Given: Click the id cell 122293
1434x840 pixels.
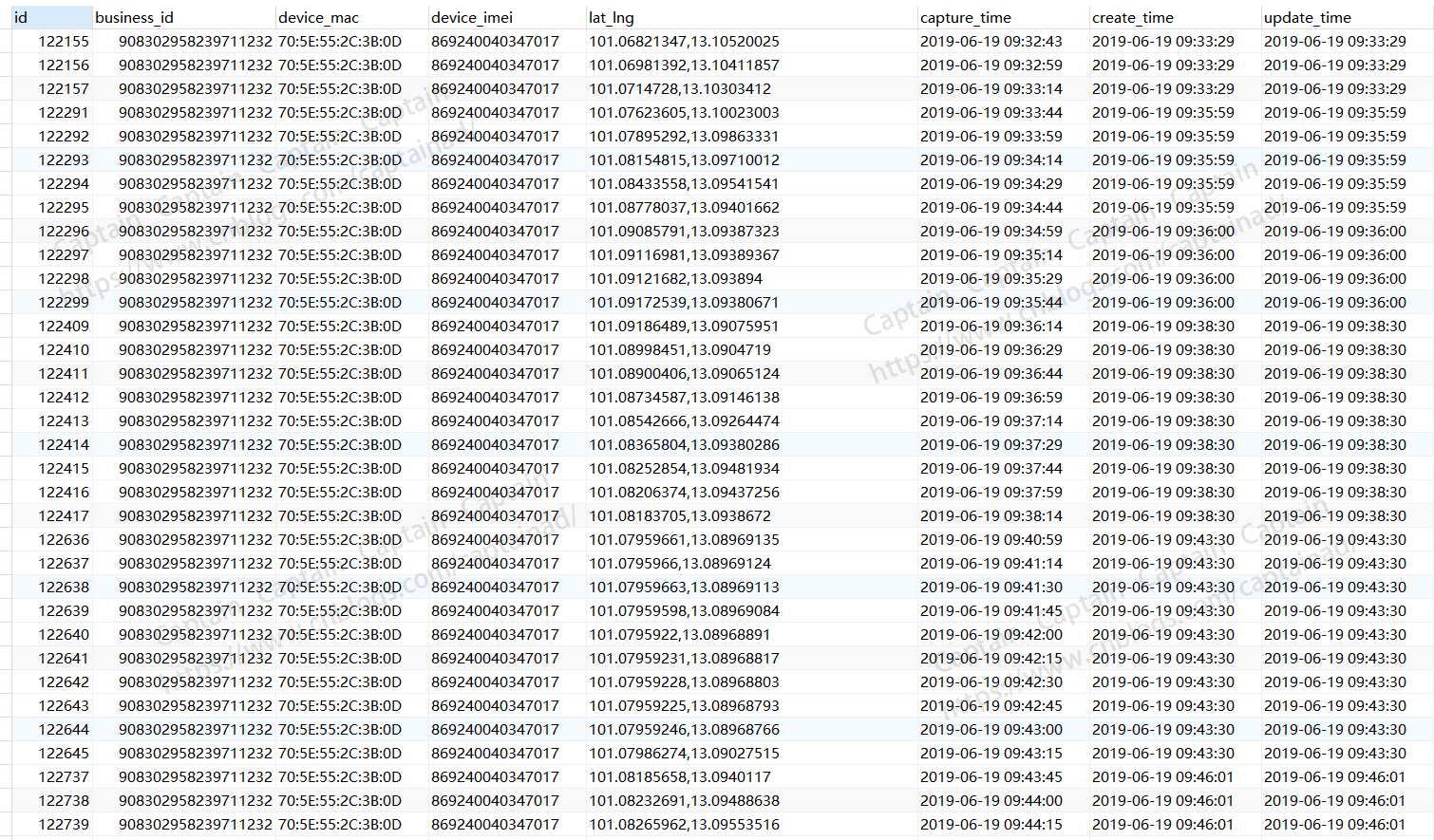Looking at the screenshot, I should pyautogui.click(x=64, y=160).
